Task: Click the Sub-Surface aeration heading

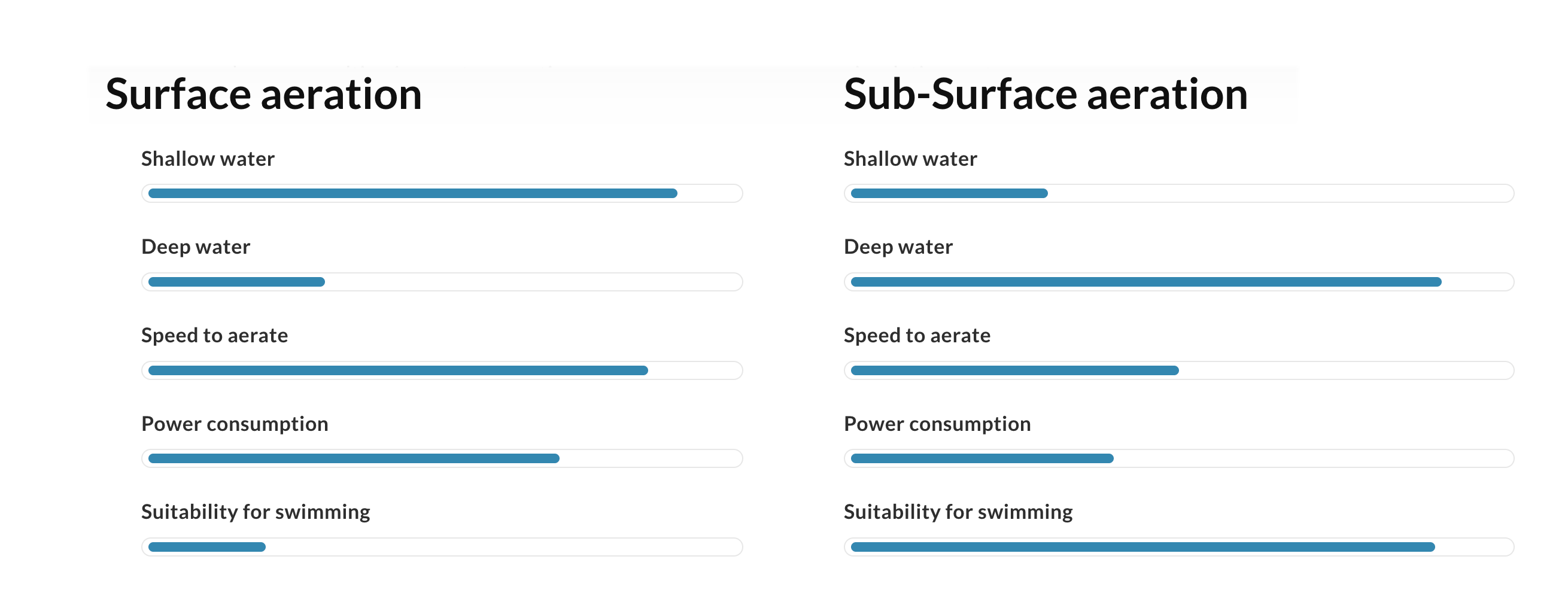Action: point(1046,95)
